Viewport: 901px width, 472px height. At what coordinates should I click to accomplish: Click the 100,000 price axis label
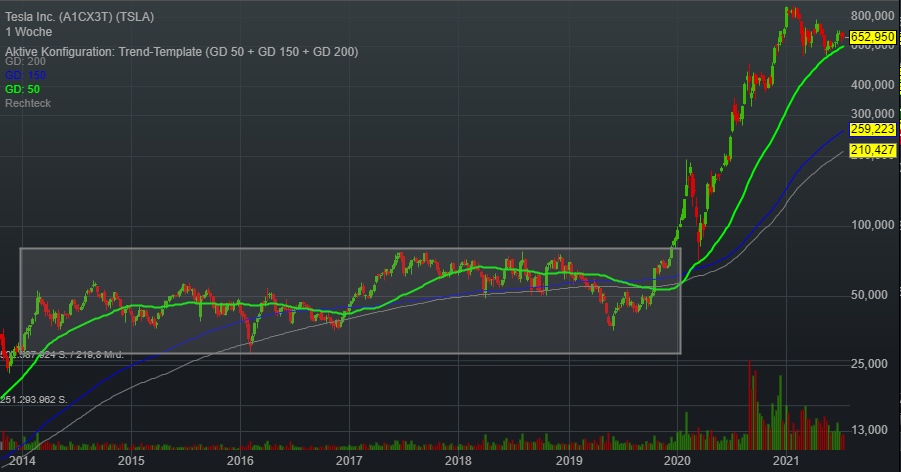point(872,225)
